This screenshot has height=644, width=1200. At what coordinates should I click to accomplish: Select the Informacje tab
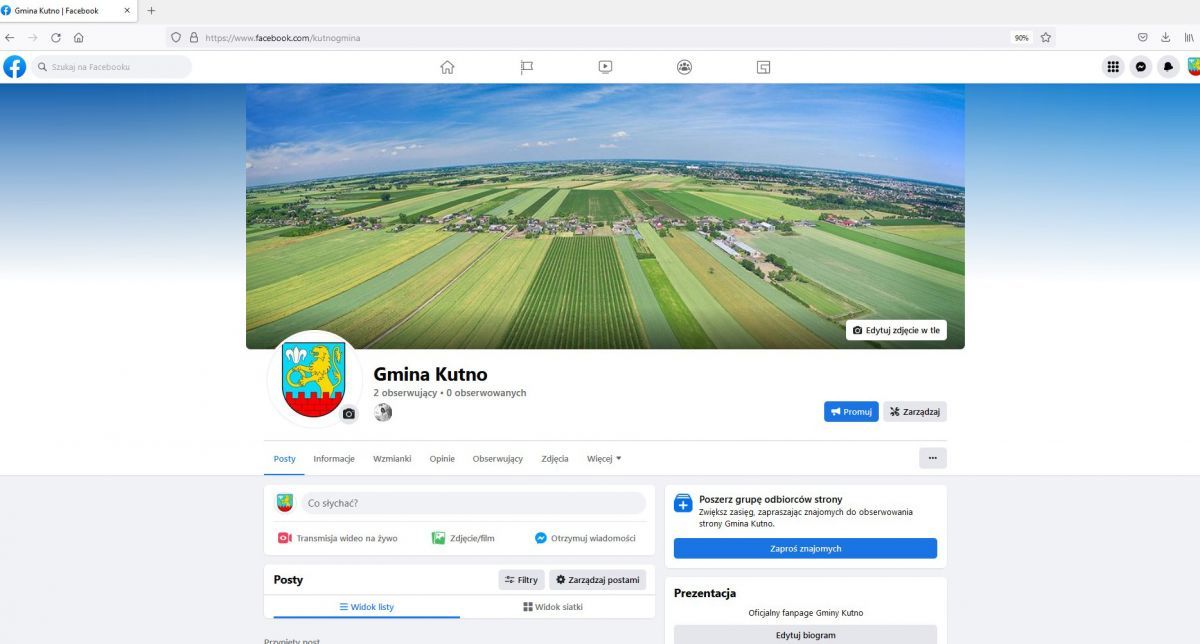tap(334, 459)
